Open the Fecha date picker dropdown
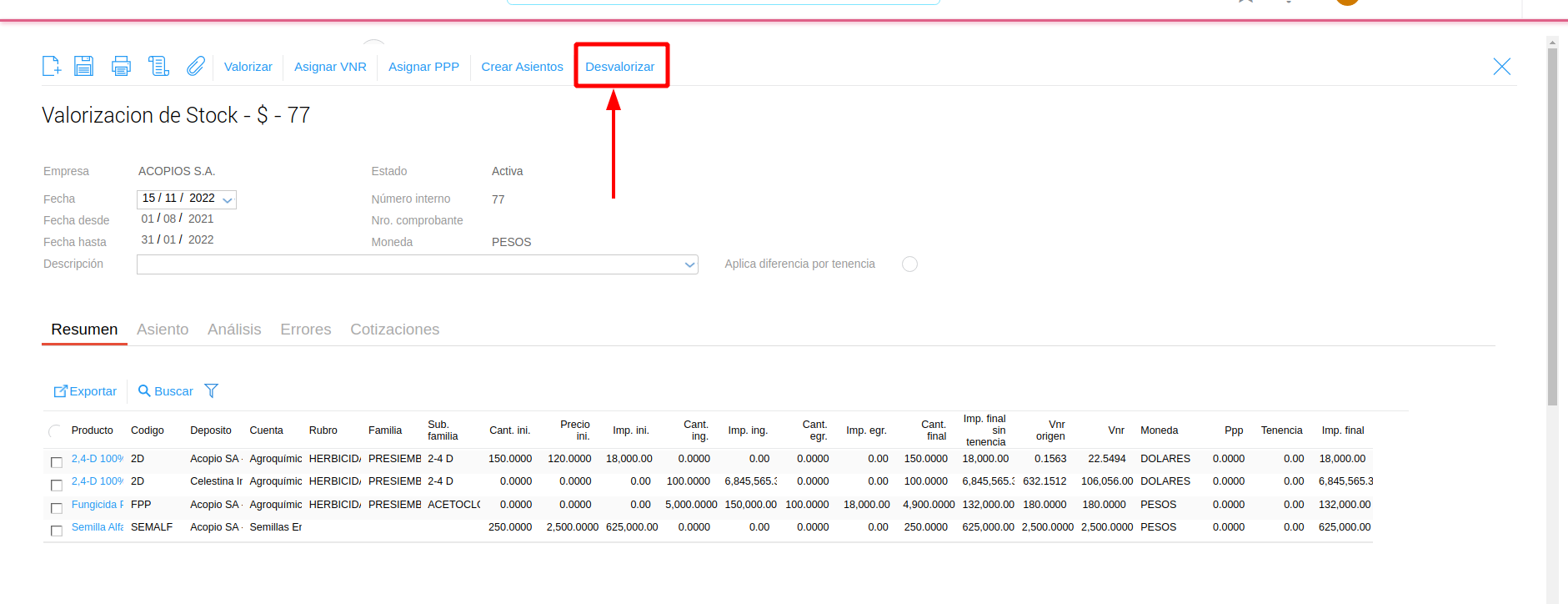Screen dimensions: 1568x604 [x=227, y=200]
